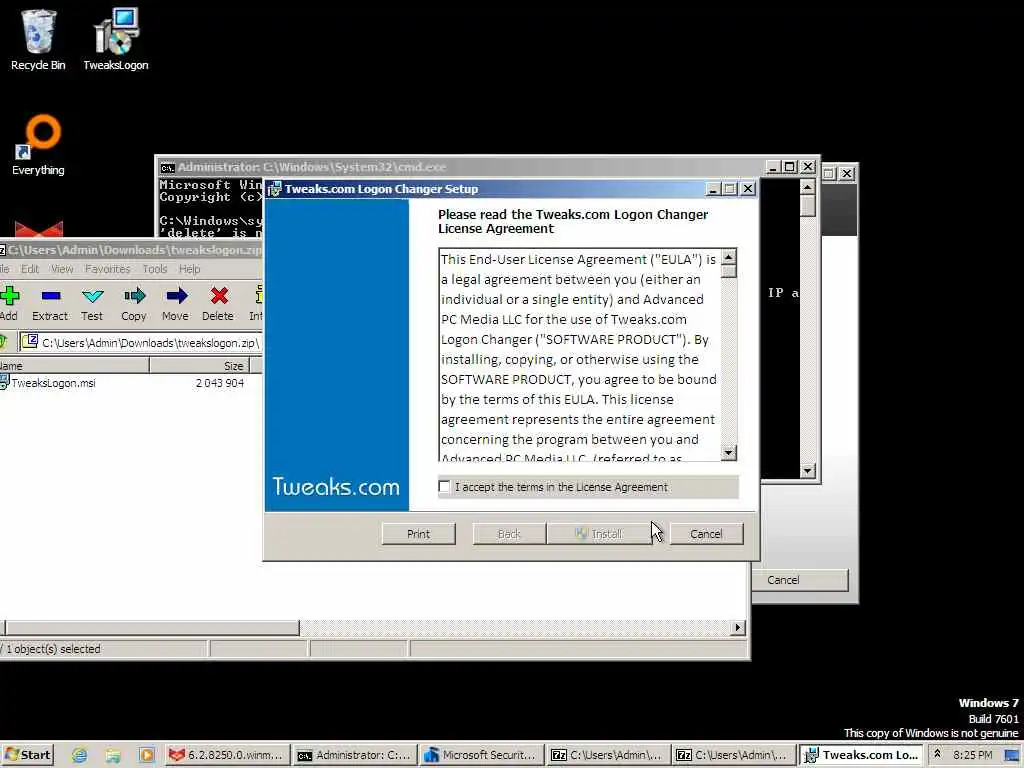
Task: Switch to Microsoft Security taskbar item
Action: point(481,755)
